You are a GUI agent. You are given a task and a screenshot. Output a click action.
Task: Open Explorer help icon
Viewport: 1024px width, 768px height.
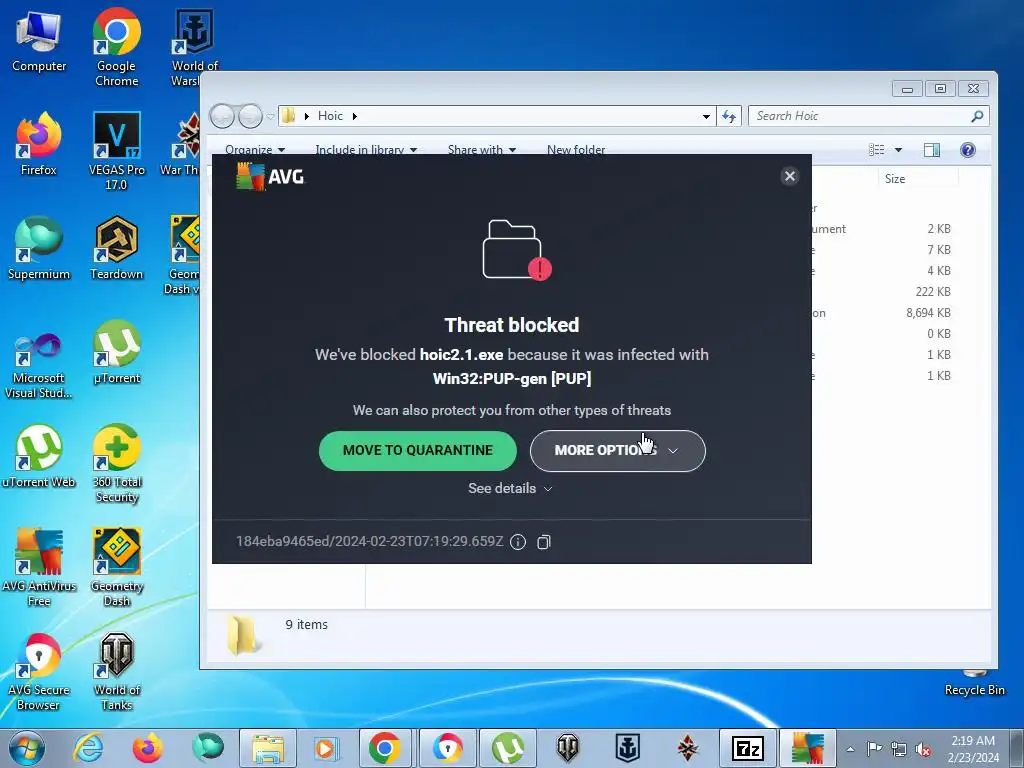968,150
